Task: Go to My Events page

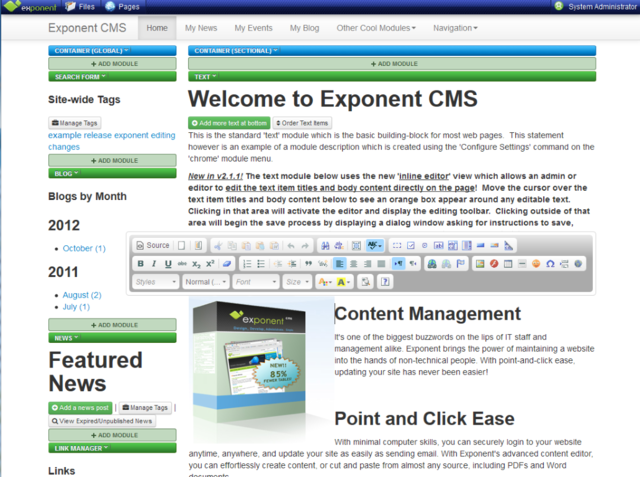Action: tap(253, 28)
